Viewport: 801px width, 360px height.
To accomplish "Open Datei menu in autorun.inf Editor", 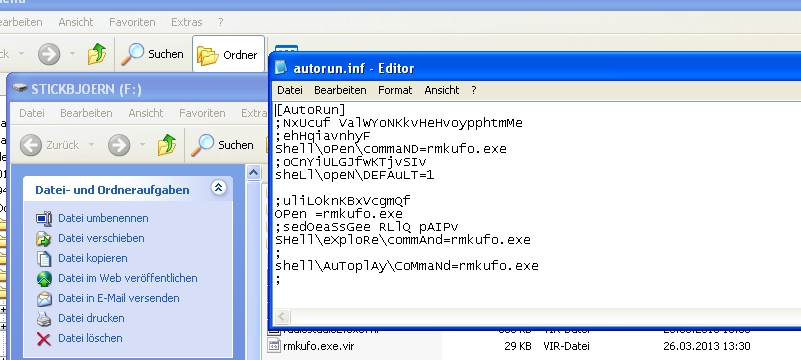I will pos(290,90).
